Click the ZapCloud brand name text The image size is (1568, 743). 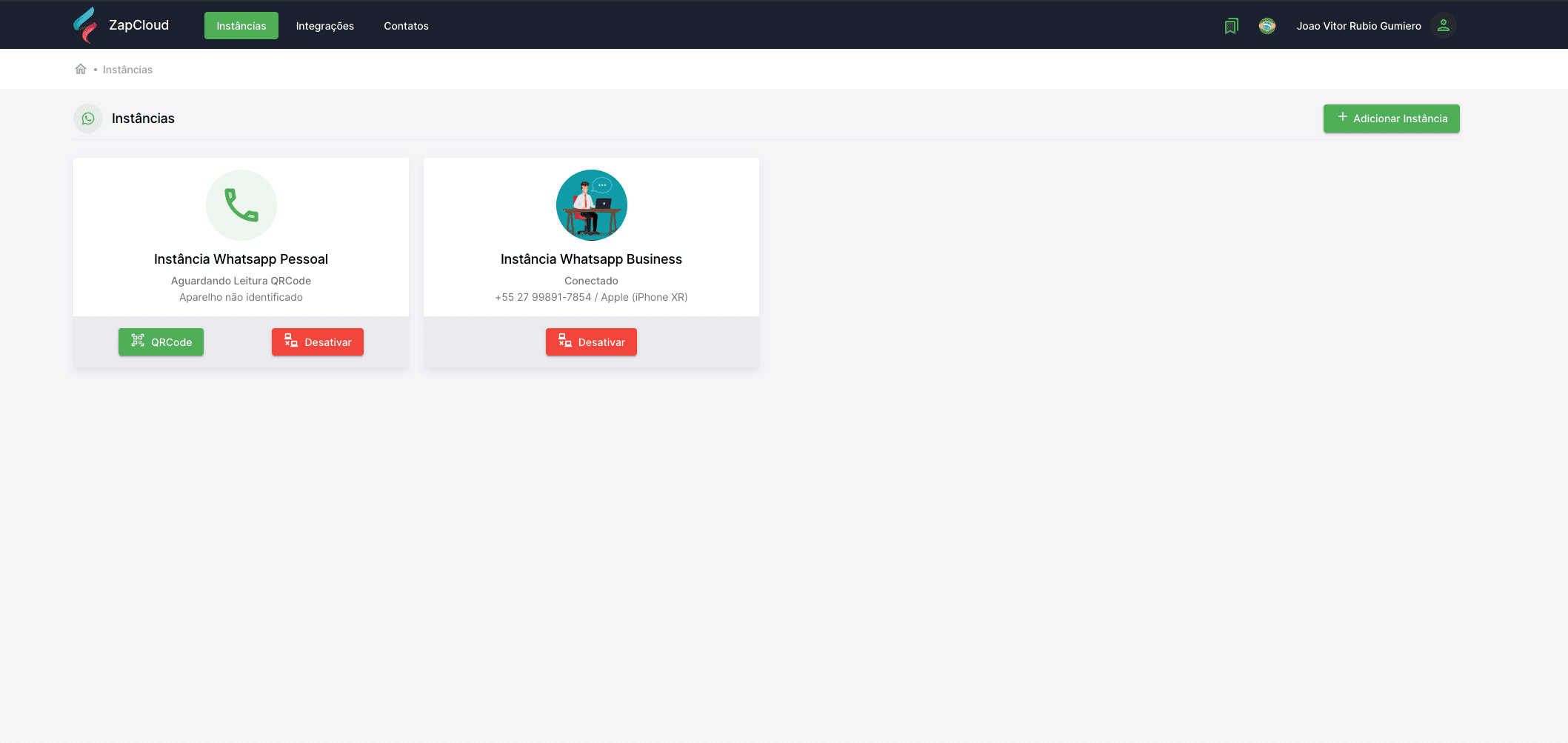(139, 25)
